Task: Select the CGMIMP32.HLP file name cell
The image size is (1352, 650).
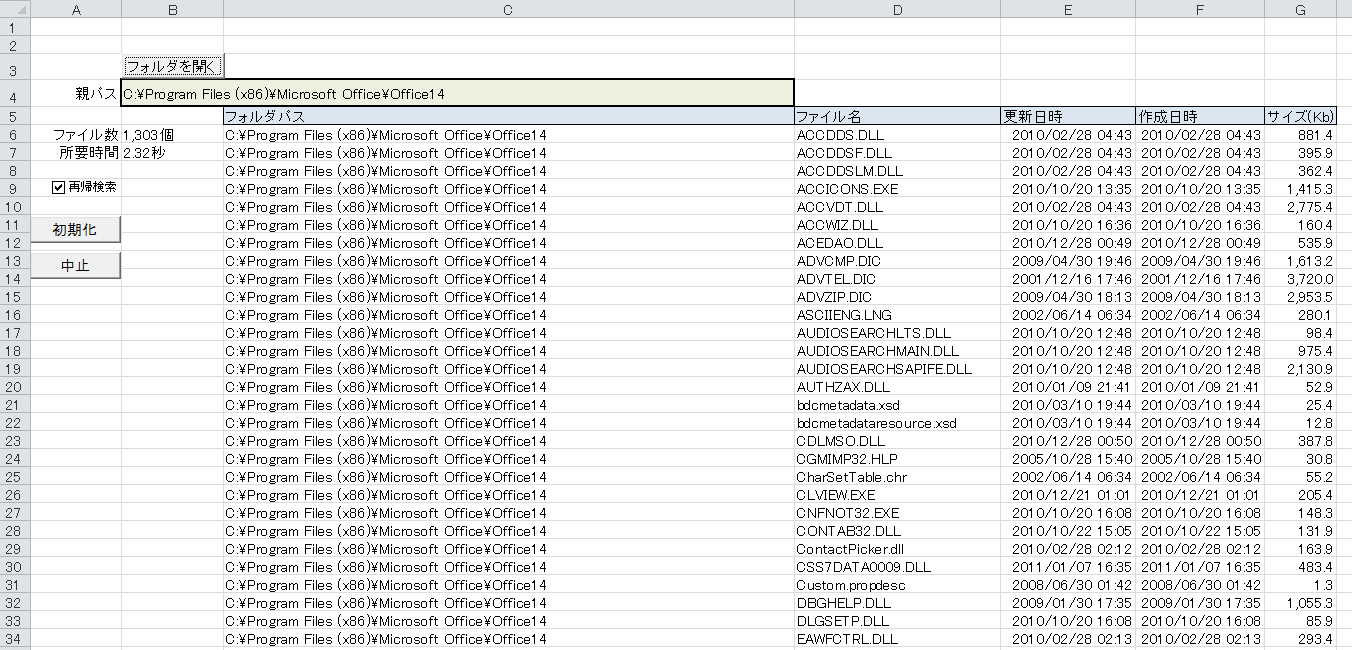Action: coord(897,458)
